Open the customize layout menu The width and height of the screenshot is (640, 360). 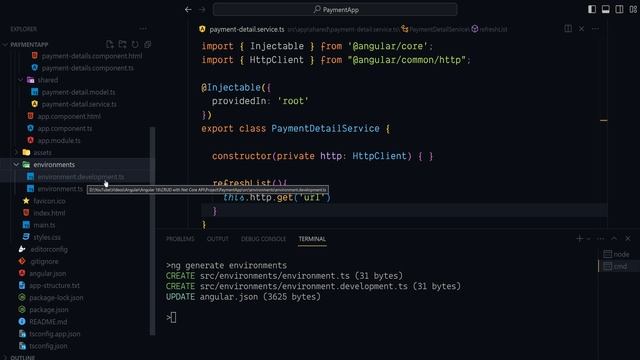(x=633, y=9)
